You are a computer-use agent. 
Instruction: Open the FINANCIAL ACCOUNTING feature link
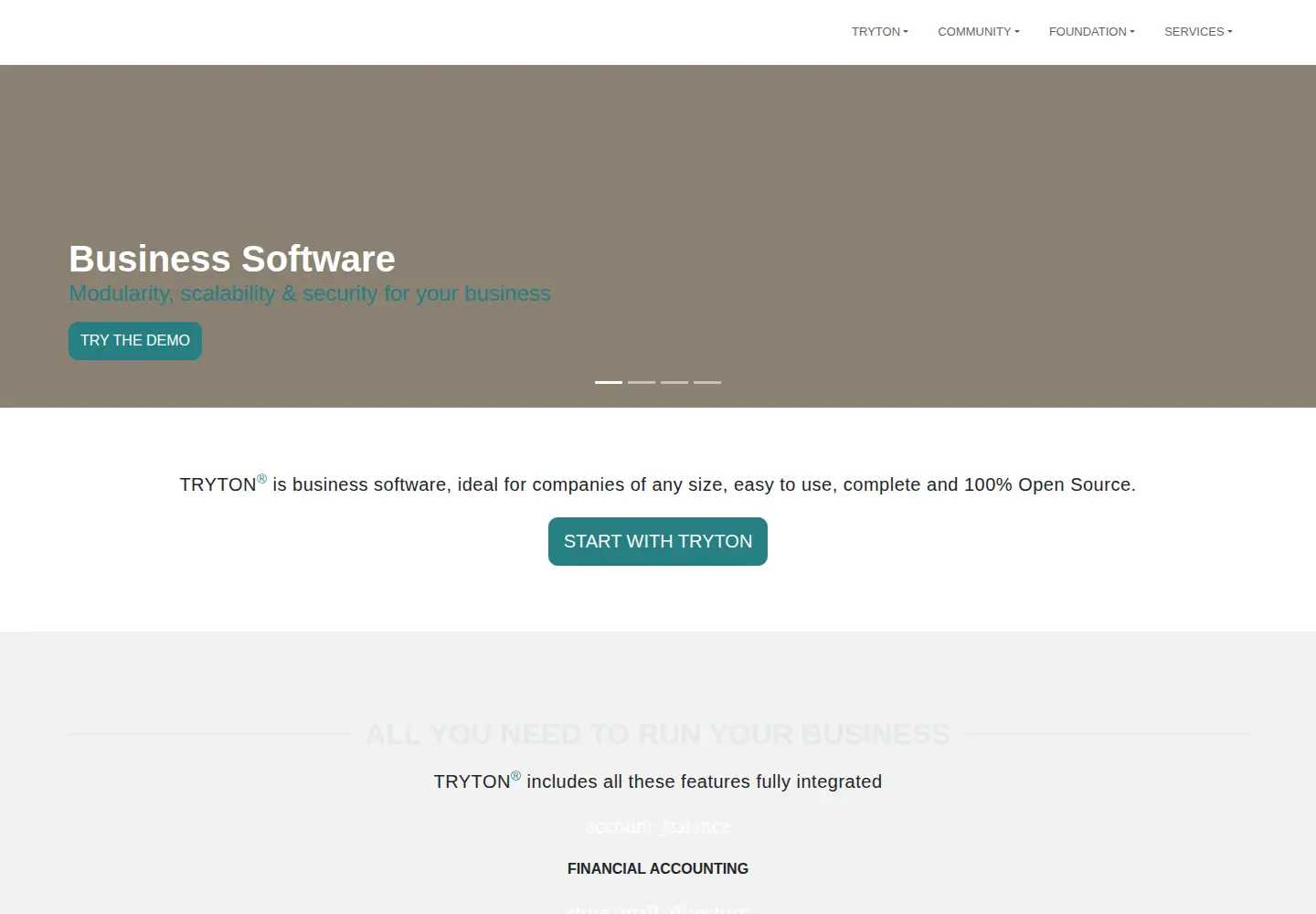click(658, 868)
